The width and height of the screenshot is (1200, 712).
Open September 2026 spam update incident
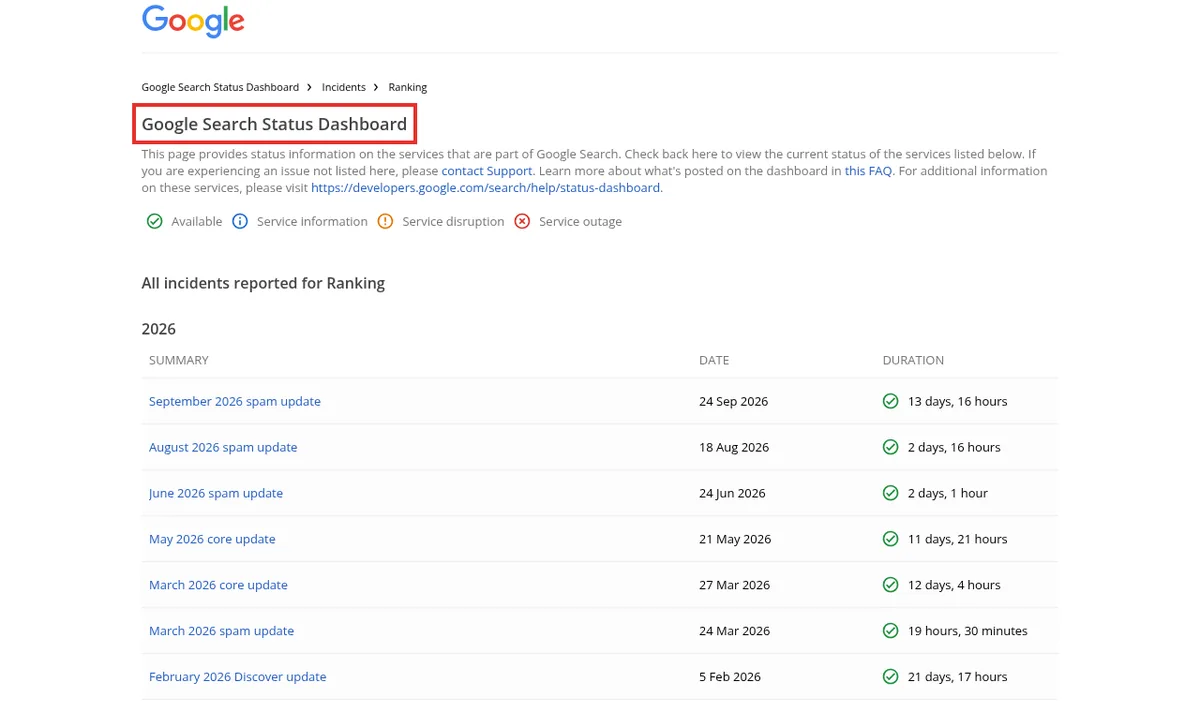[x=235, y=401]
